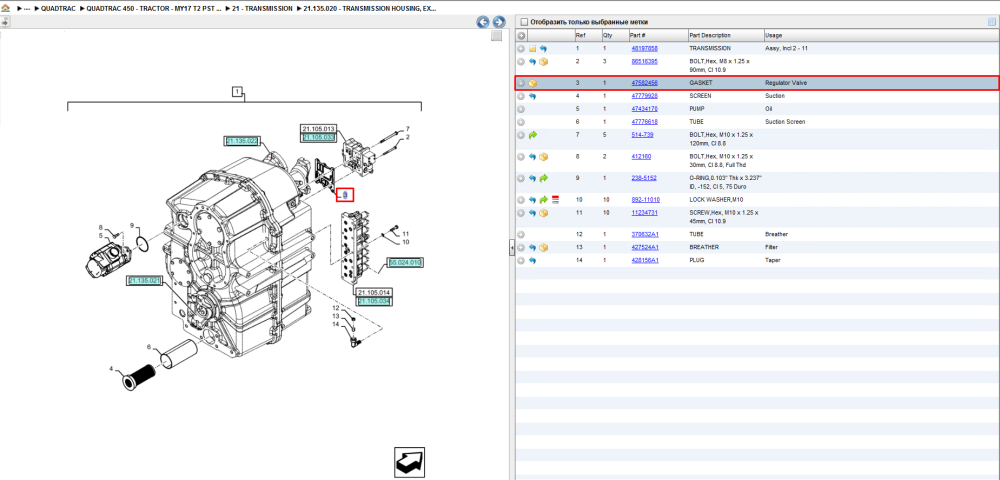
Task: Toggle the show only selected labels checkbox
Action: [524, 22]
